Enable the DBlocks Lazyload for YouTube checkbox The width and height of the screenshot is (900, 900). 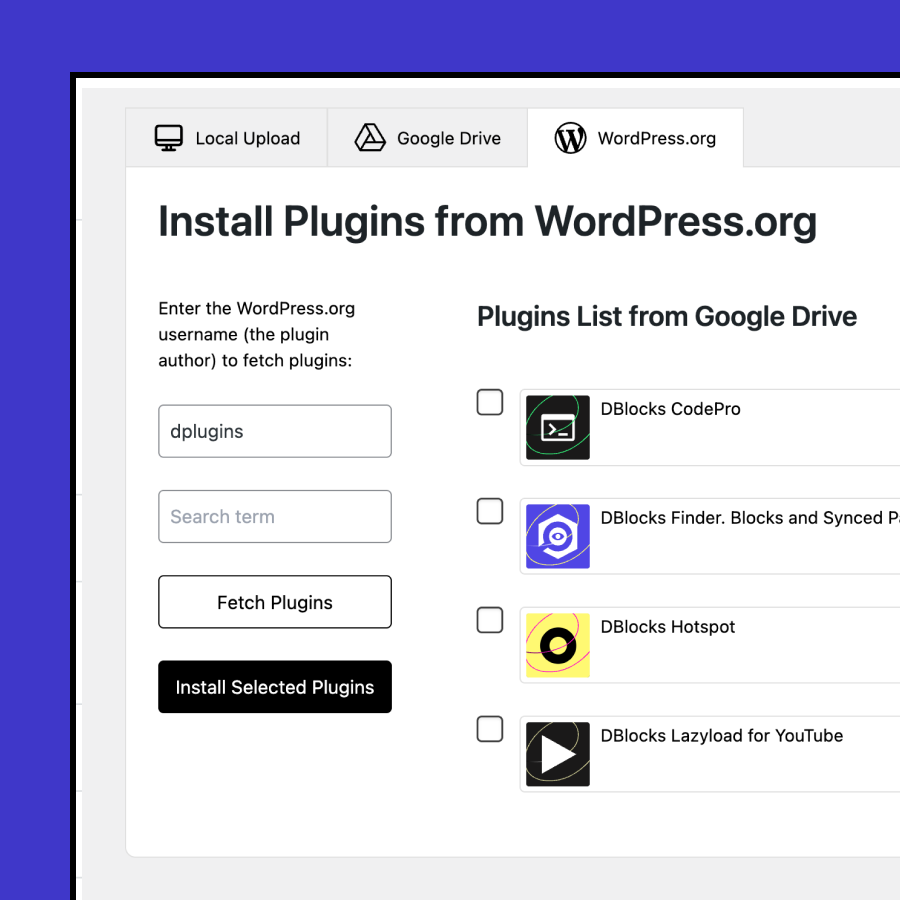(490, 729)
